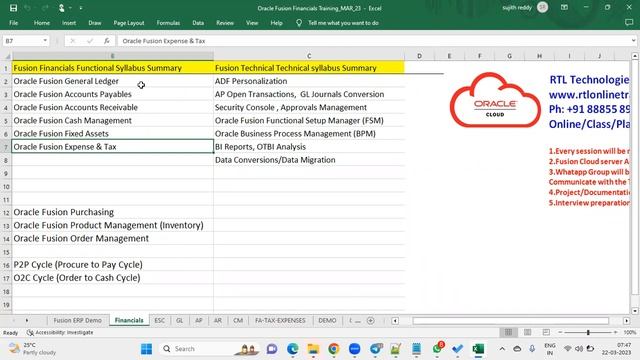Switch to the AR sheet tab
640x360 pixels.
coord(218,320)
